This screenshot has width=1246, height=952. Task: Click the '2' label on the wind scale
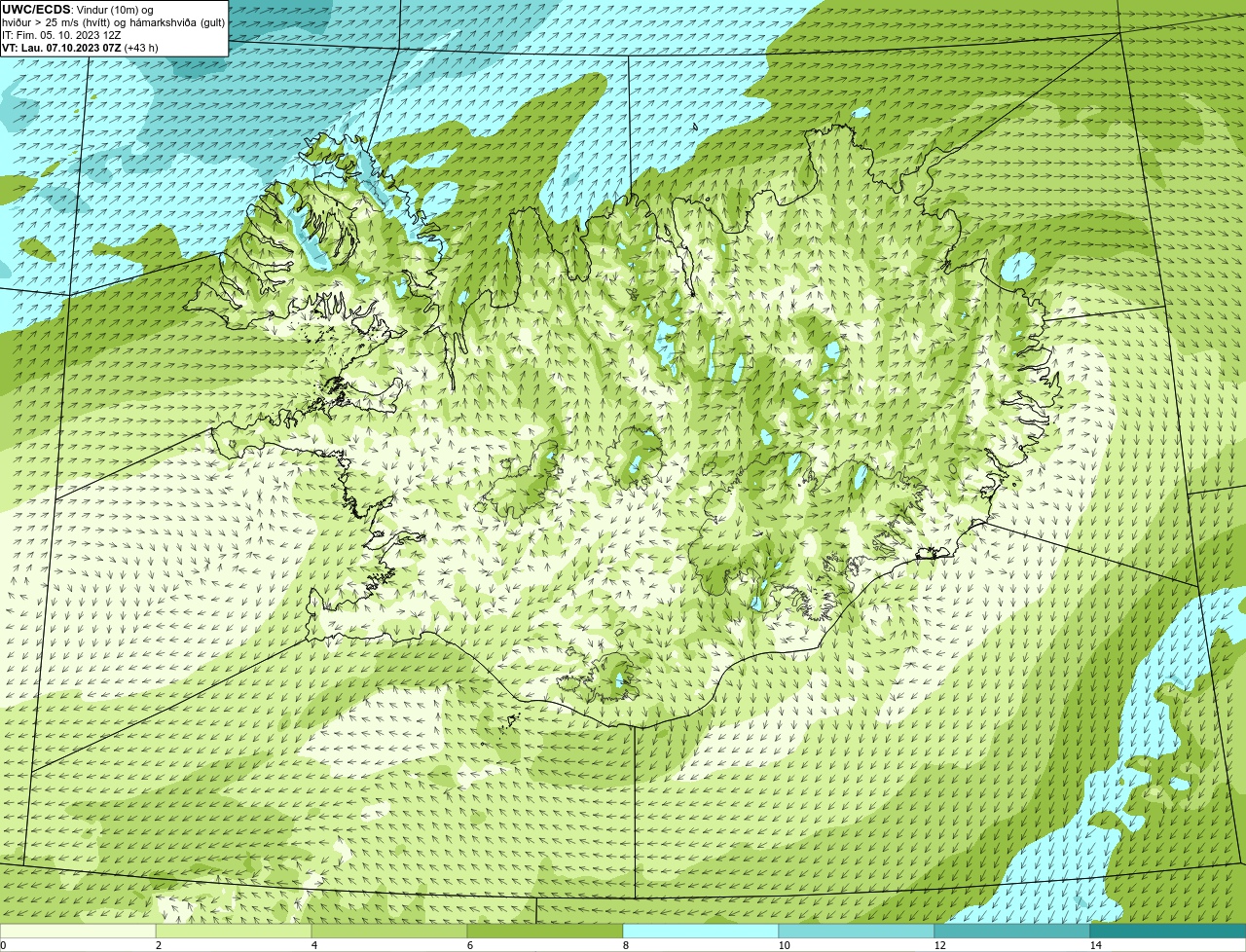(158, 945)
